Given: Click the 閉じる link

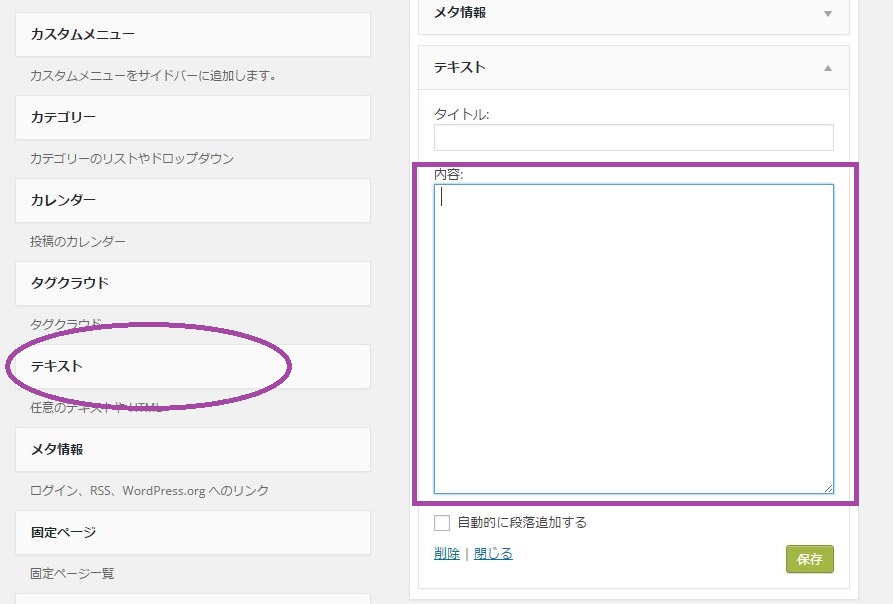Looking at the screenshot, I should point(493,554).
